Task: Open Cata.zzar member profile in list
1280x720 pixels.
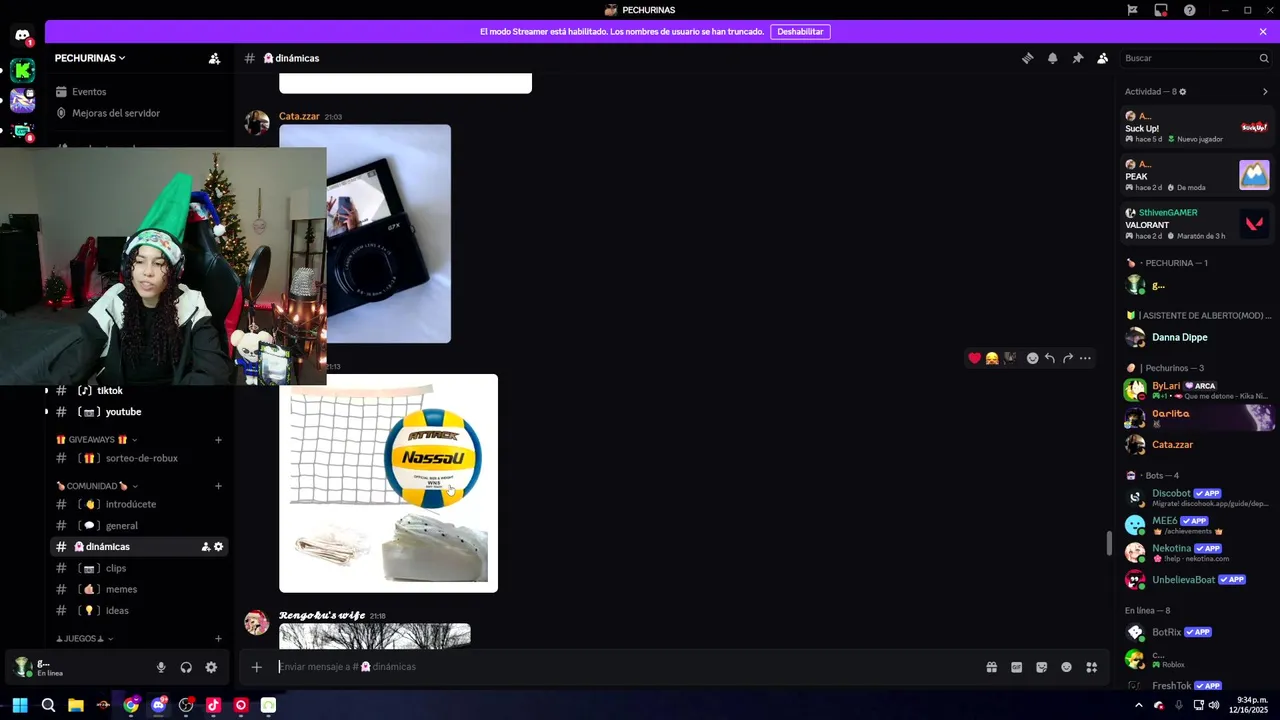Action: (1198, 445)
